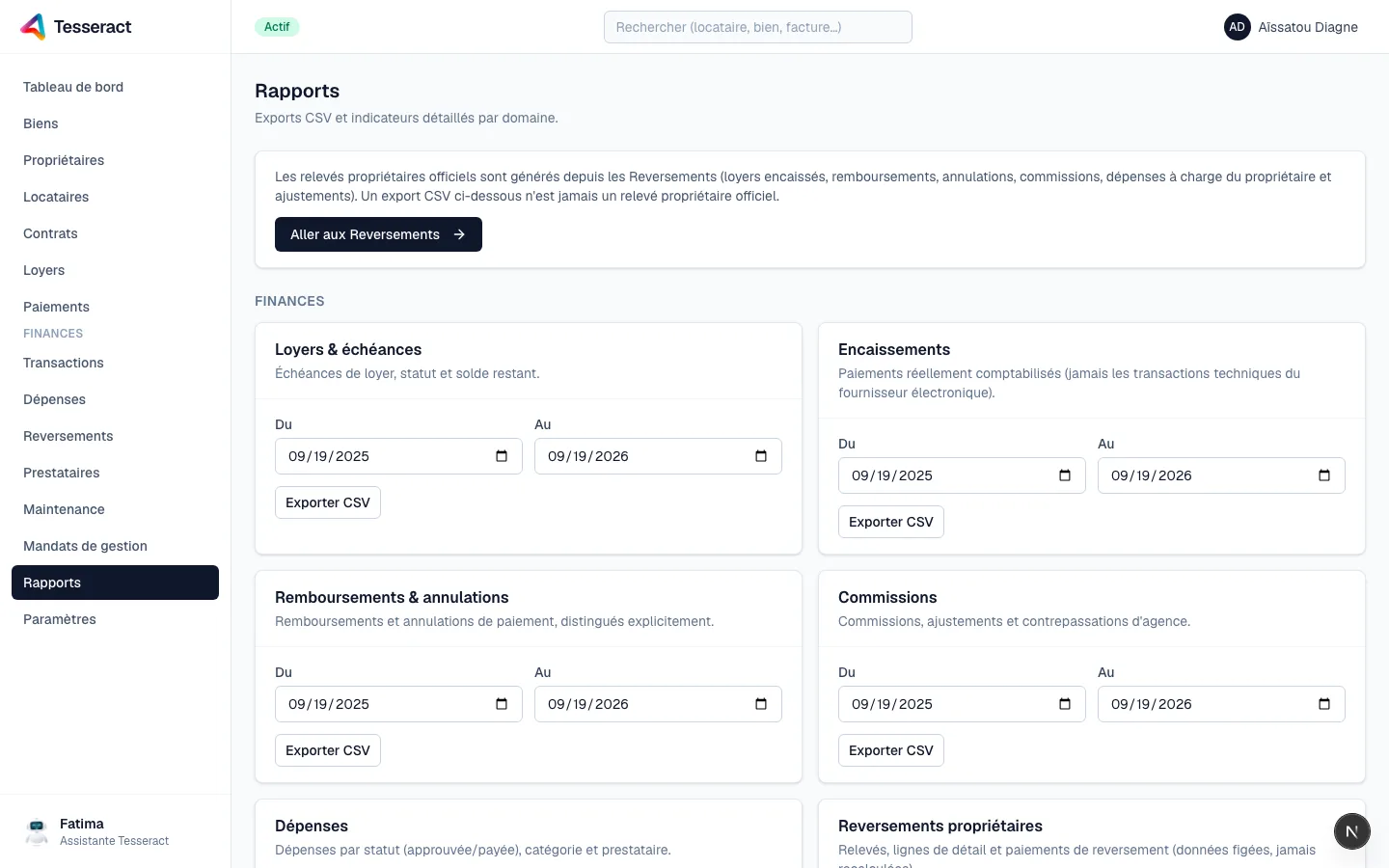Export Commissions as CSV
The image size is (1389, 868).
pos(891,750)
